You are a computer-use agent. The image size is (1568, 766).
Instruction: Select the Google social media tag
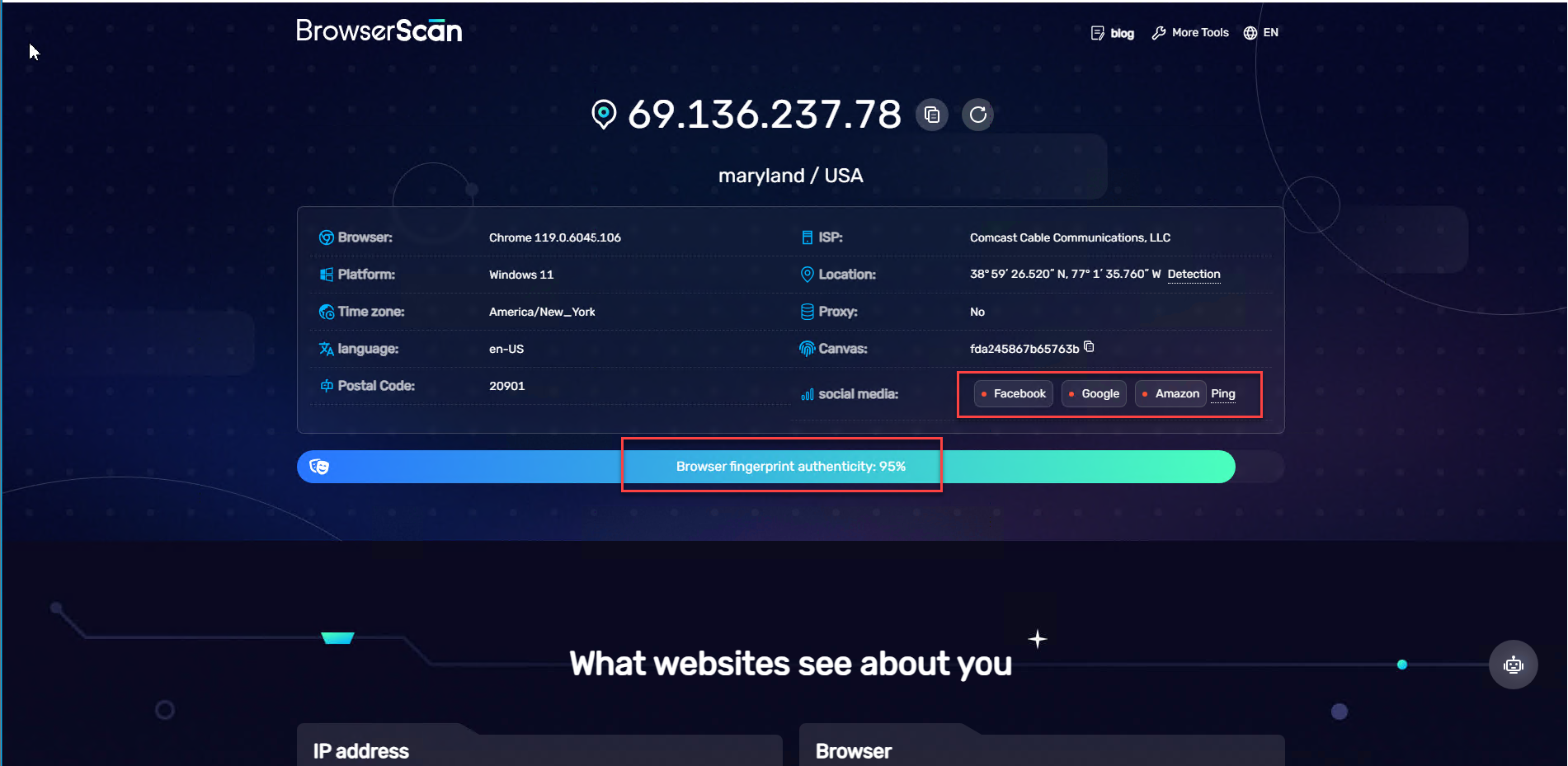click(x=1094, y=394)
